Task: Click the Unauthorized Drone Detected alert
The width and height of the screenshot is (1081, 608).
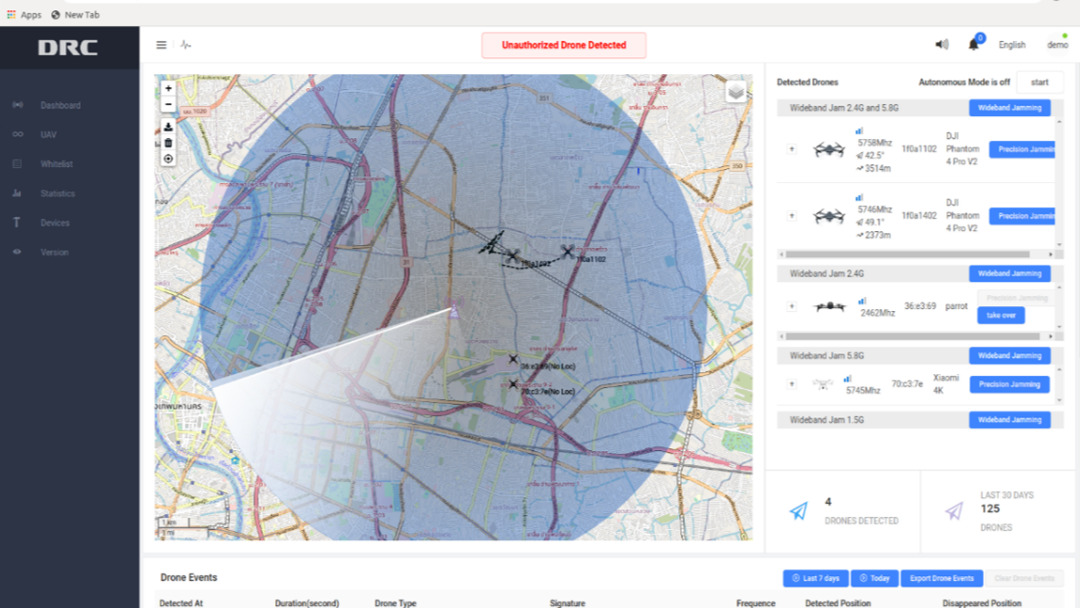Action: [x=564, y=45]
